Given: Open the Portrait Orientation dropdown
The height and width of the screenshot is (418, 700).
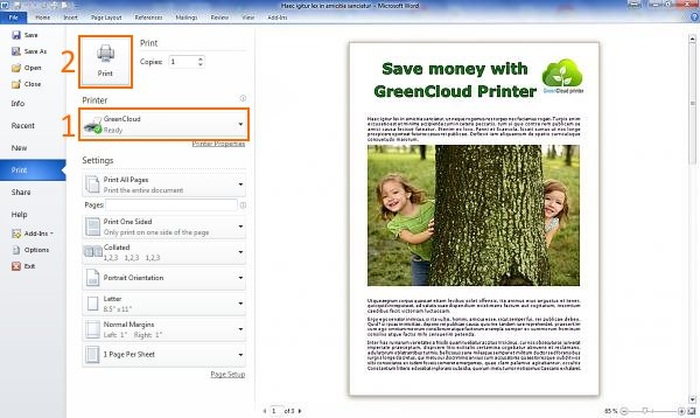Looking at the screenshot, I should pos(164,278).
